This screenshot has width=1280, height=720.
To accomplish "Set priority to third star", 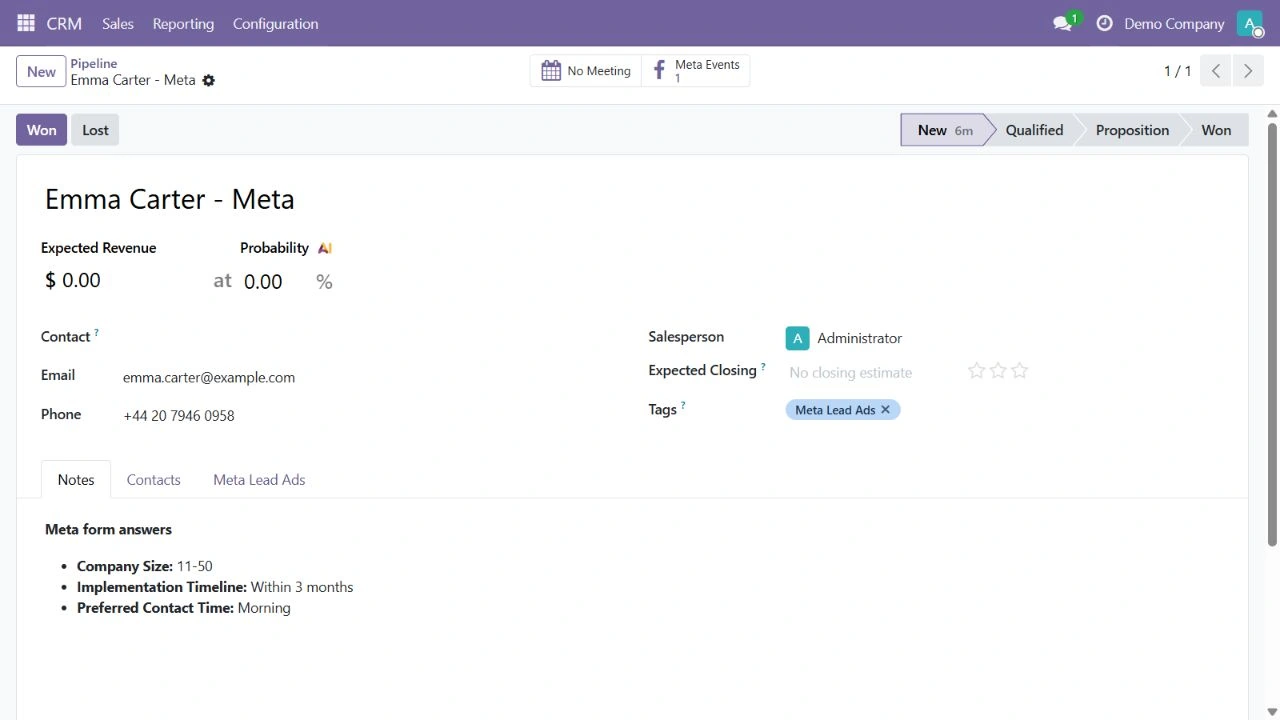I will [1019, 371].
